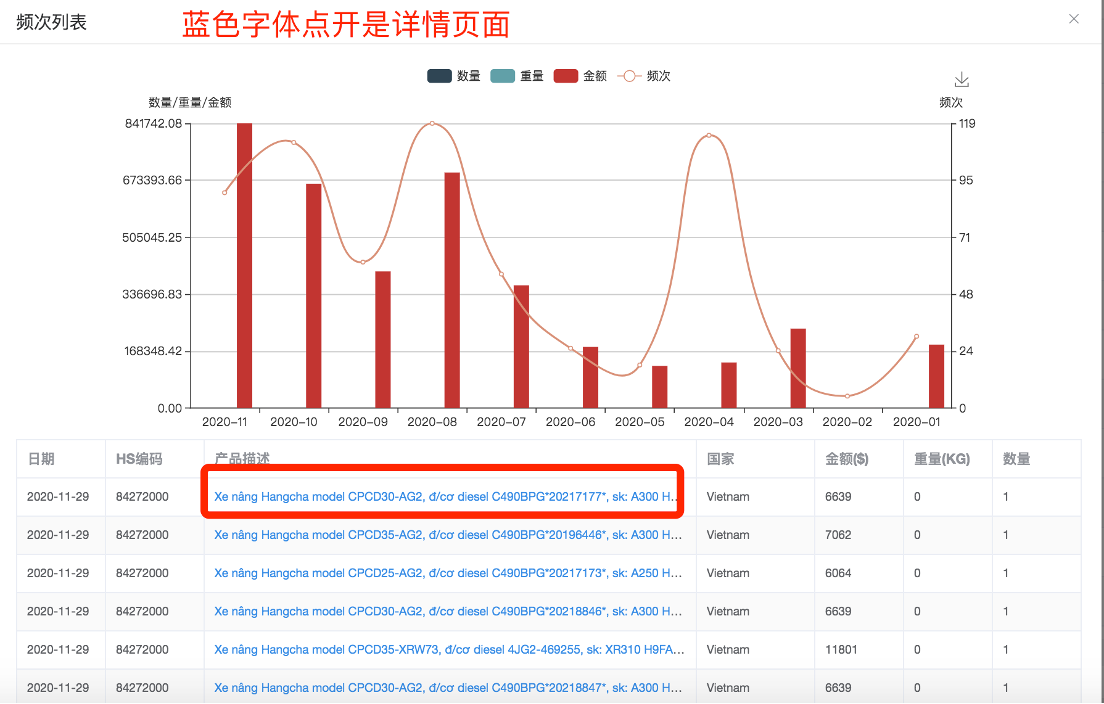This screenshot has width=1104, height=704.
Task: Click the 2020-07 red amount bar
Action: pyautogui.click(x=521, y=346)
